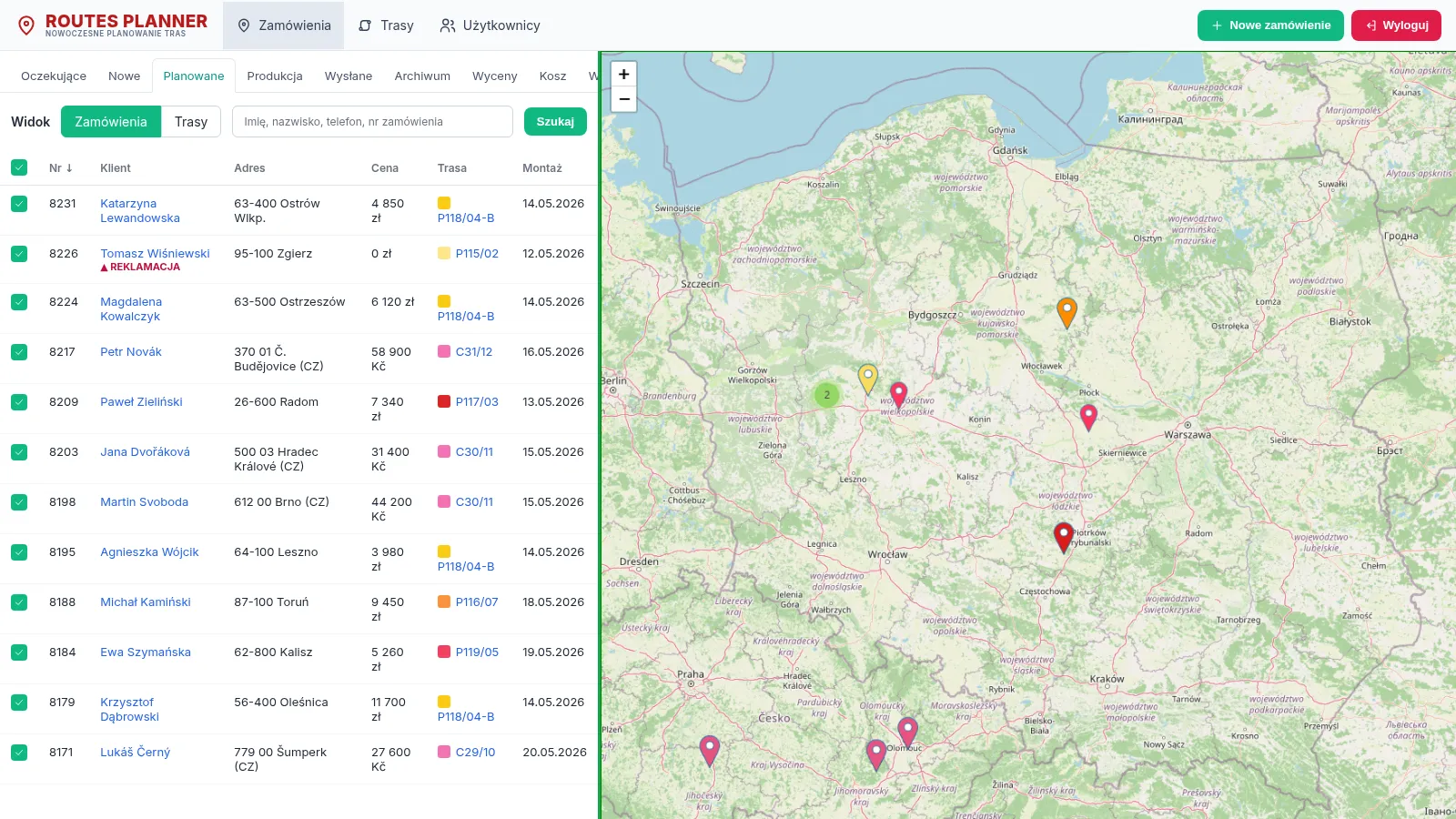Viewport: 1456px width, 819px height.
Task: Uncheck order 8171 checkbox
Action: [x=19, y=753]
